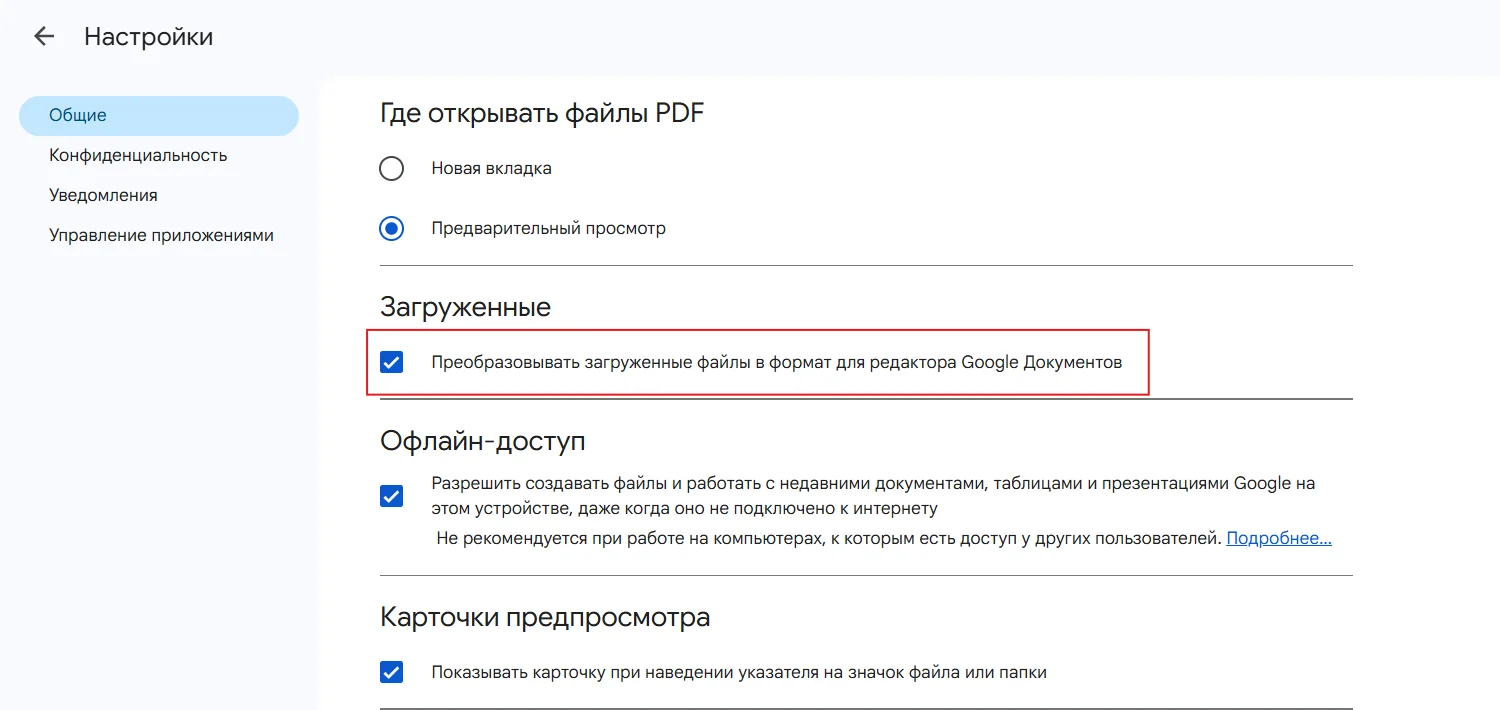
Task: Switch to the Конфиденциальность section
Action: coord(138,155)
